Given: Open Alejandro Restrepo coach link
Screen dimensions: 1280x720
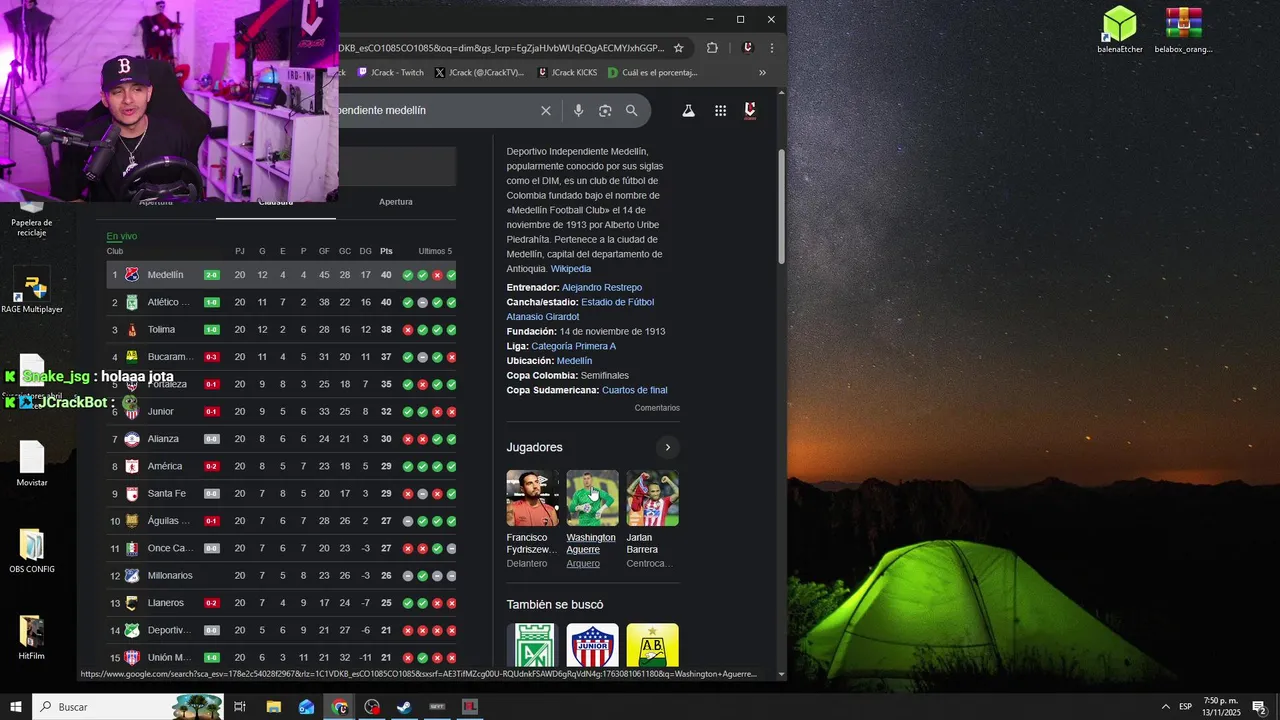Looking at the screenshot, I should point(602,288).
